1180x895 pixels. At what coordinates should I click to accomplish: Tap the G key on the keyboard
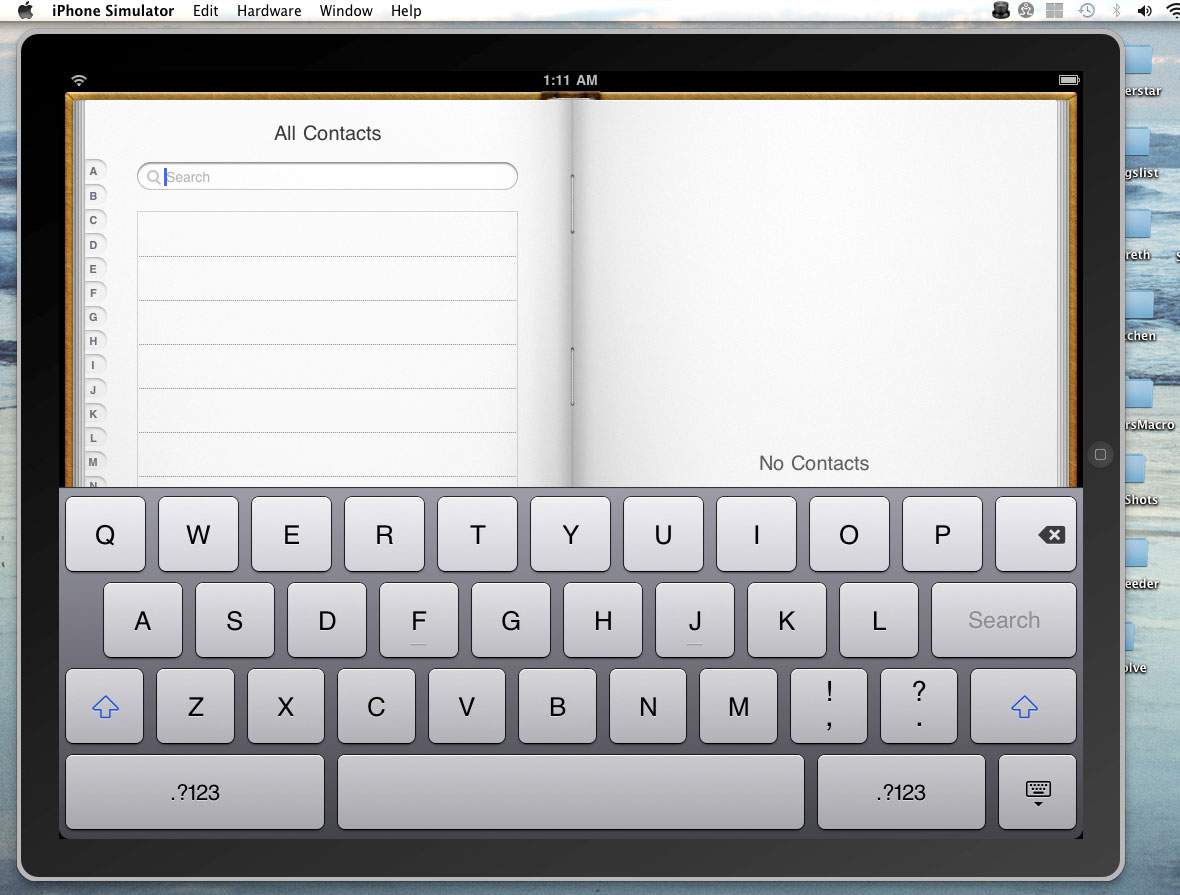pyautogui.click(x=511, y=620)
